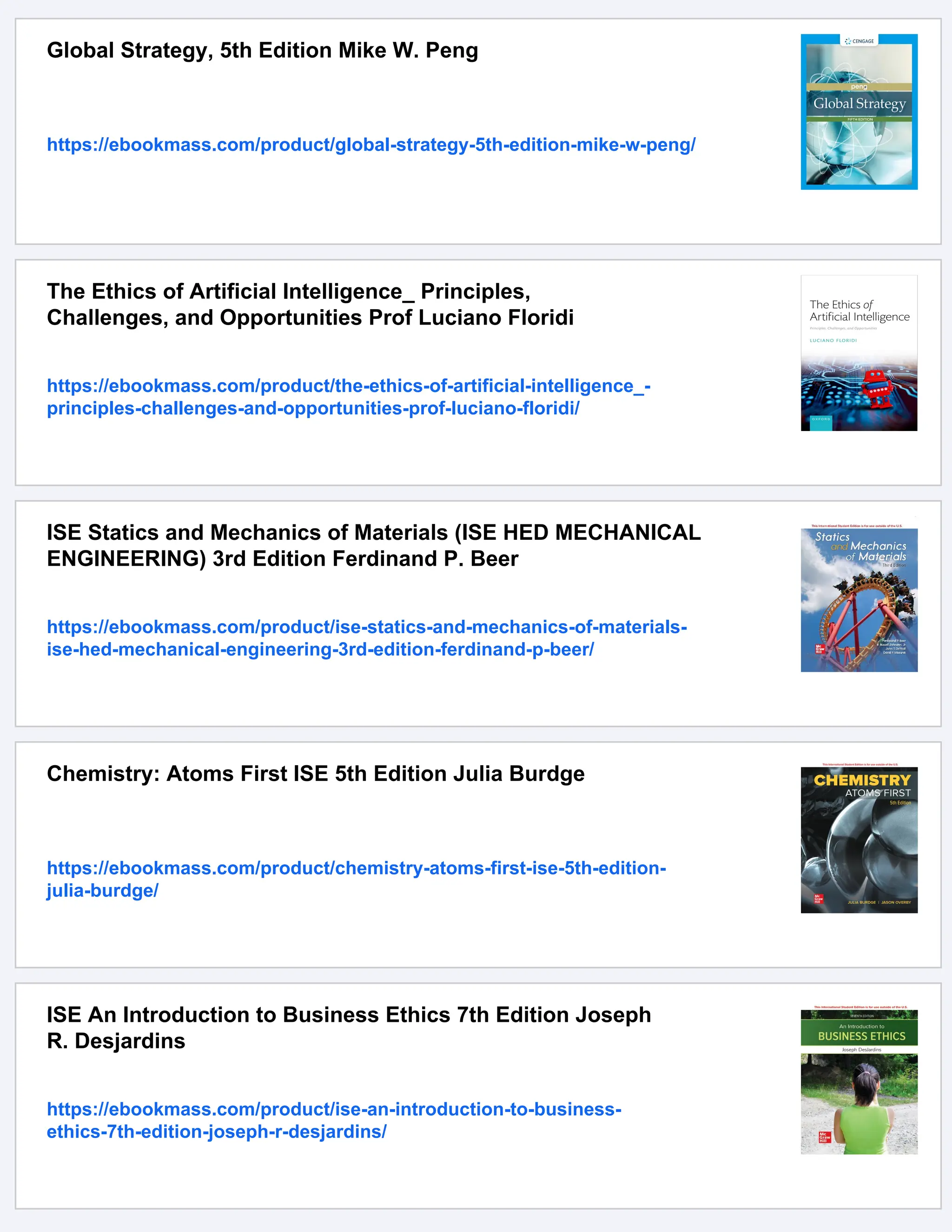Click the McGraw Hill logo on Business Ethics cover
The height and width of the screenshot is (1232, 952).
[825, 1137]
